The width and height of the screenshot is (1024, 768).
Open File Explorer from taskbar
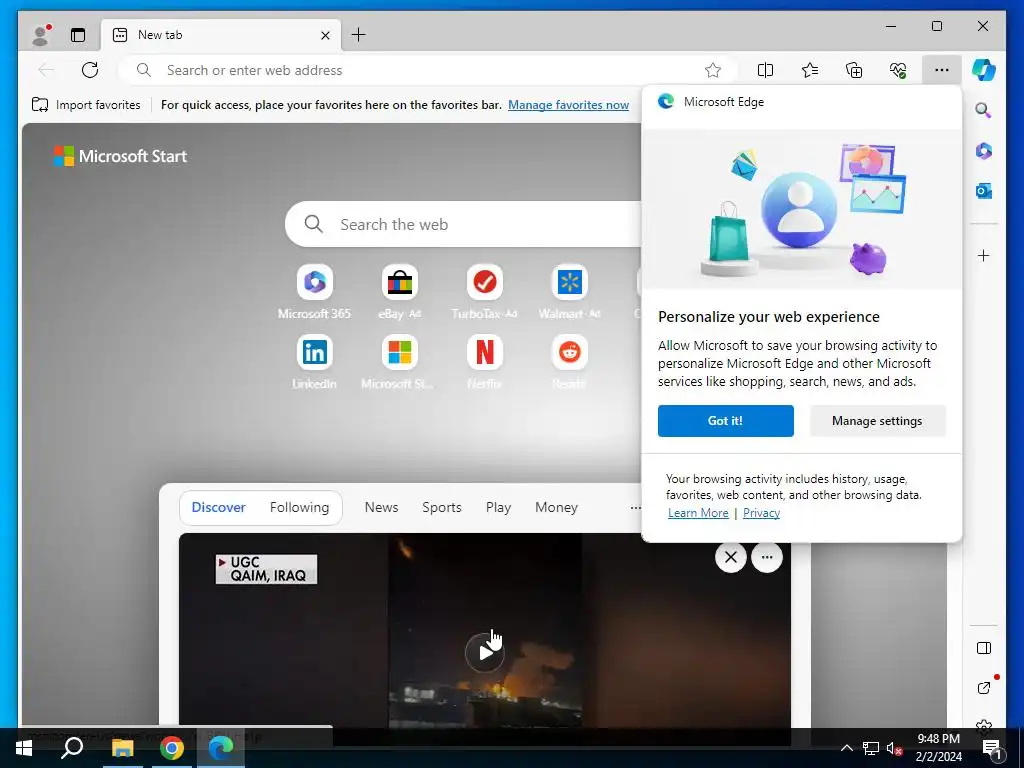click(122, 748)
